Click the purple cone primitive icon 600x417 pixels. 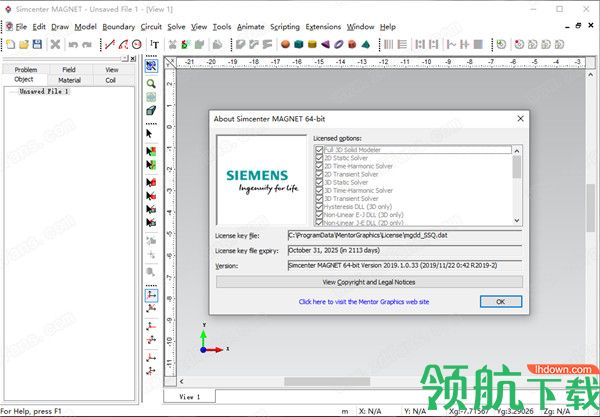[x=325, y=44]
